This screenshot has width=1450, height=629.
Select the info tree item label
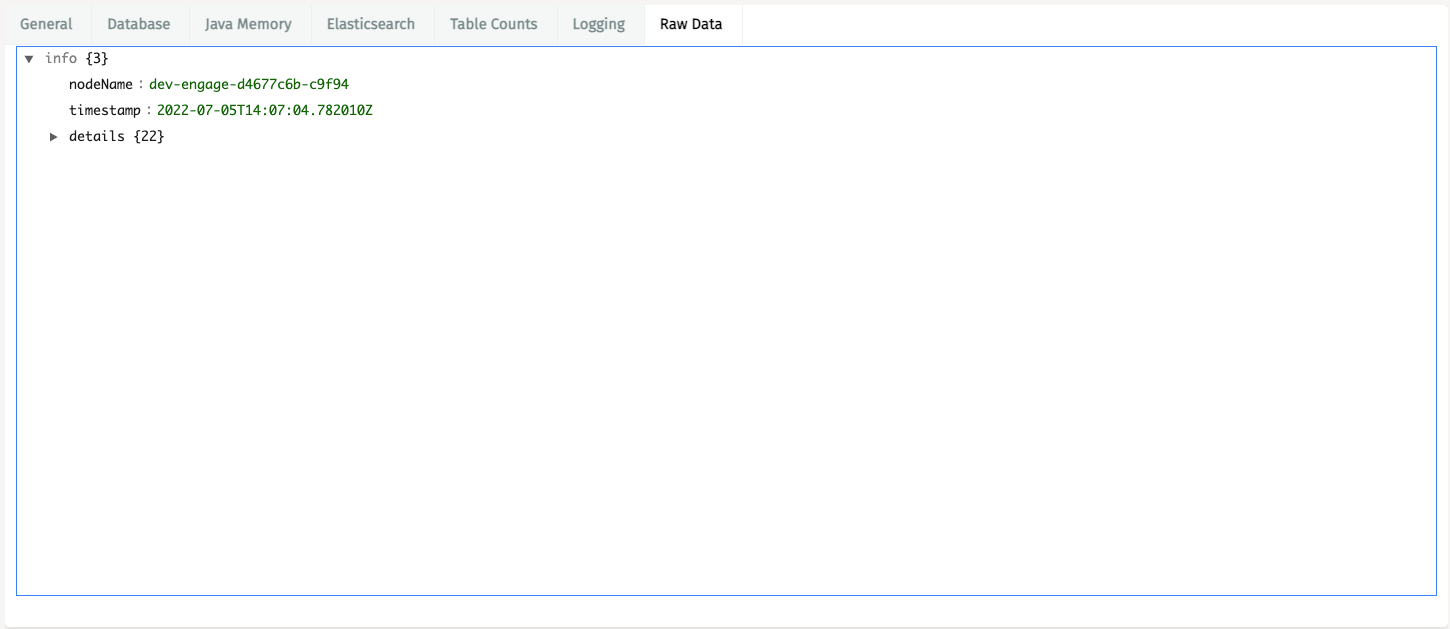[62, 58]
